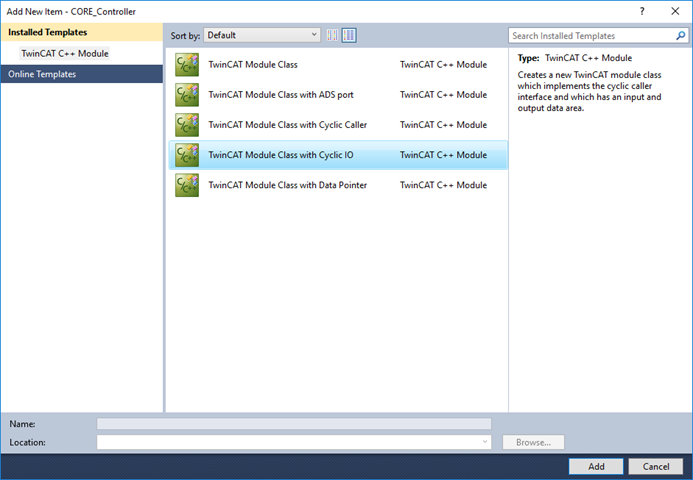The width and height of the screenshot is (693, 480).
Task: Click the Name input field
Action: [294, 424]
